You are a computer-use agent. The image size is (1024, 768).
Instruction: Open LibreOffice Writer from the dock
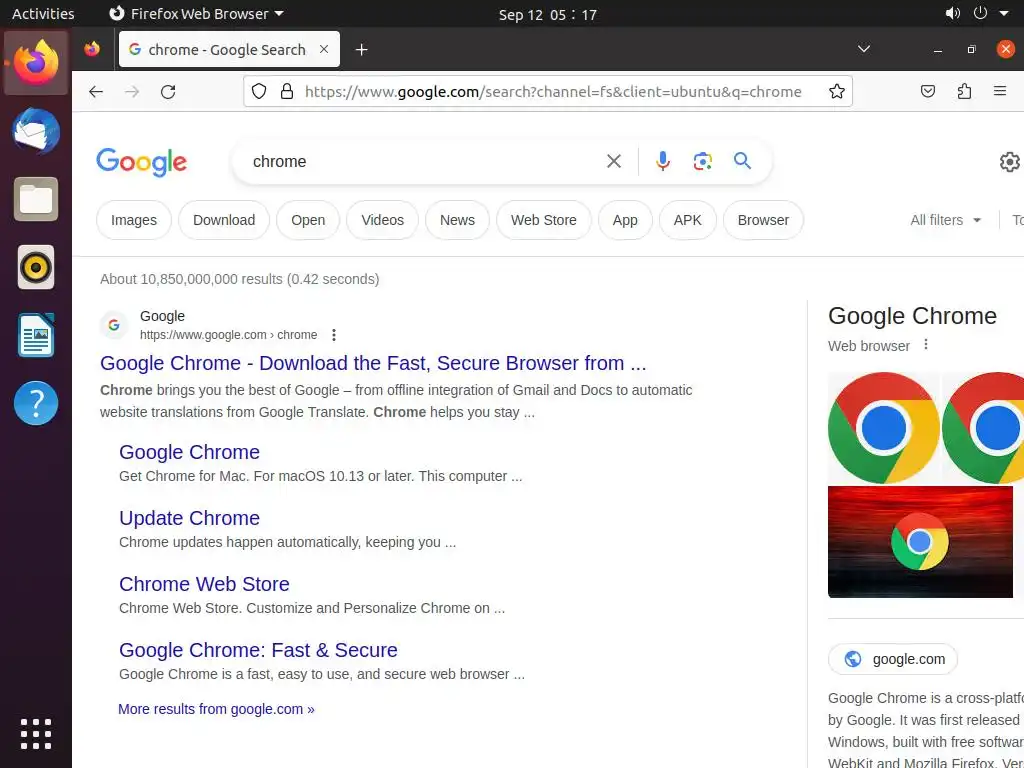point(36,335)
